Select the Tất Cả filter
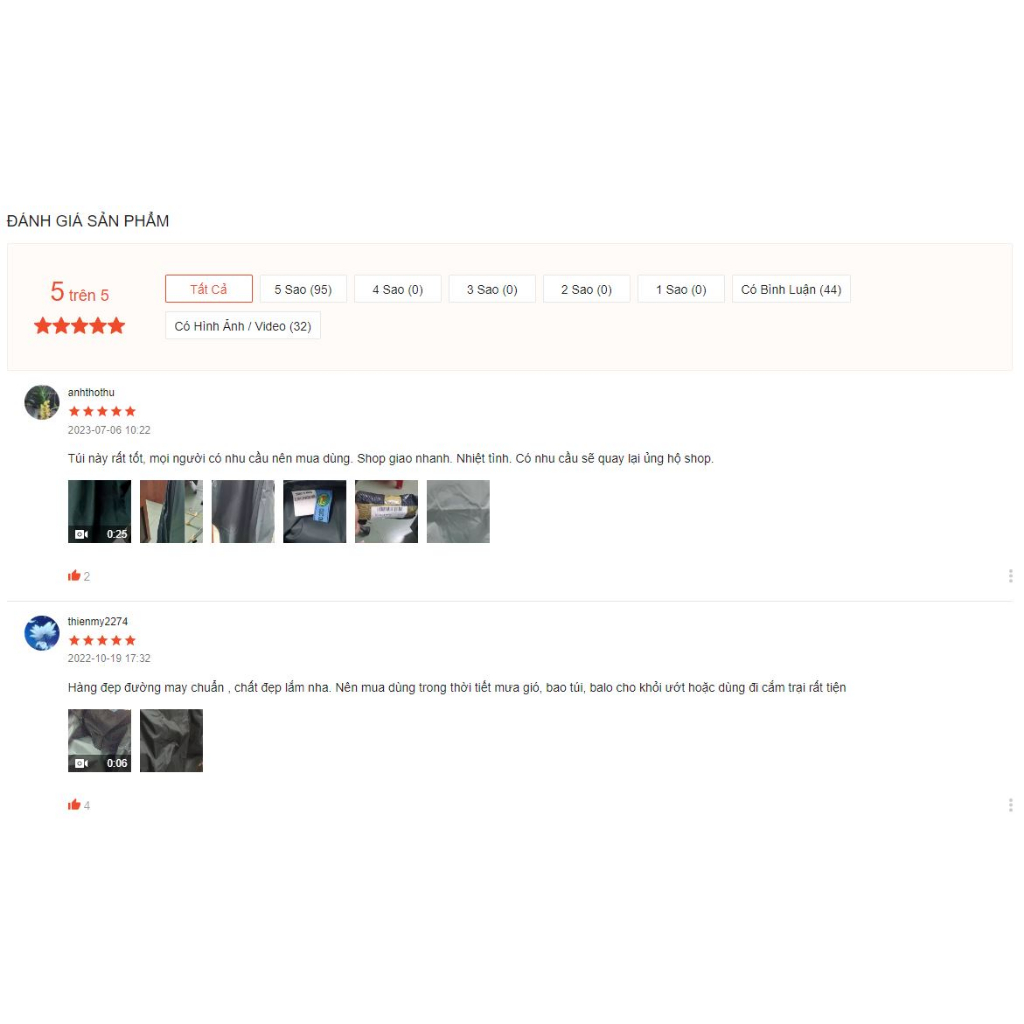Screen dimensions: 1024x1024 [x=209, y=289]
